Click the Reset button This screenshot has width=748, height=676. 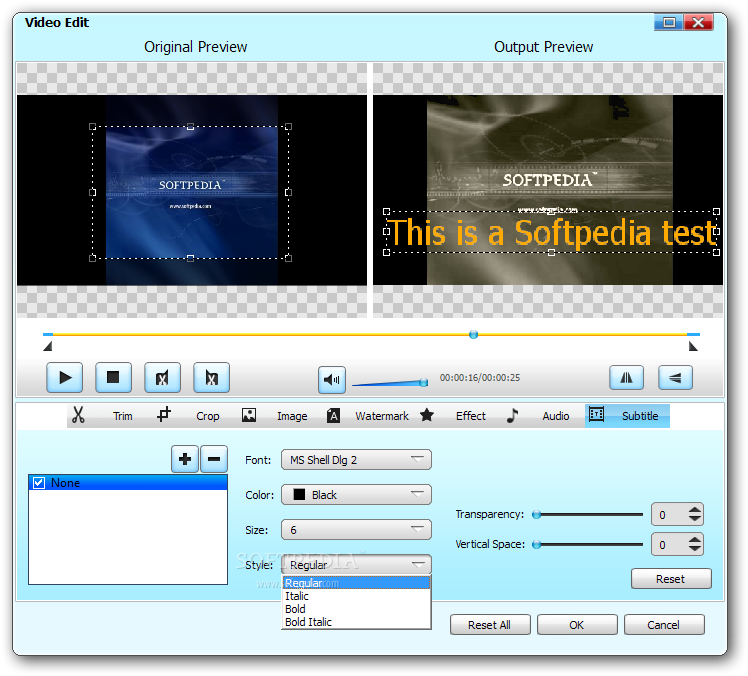[x=671, y=579]
